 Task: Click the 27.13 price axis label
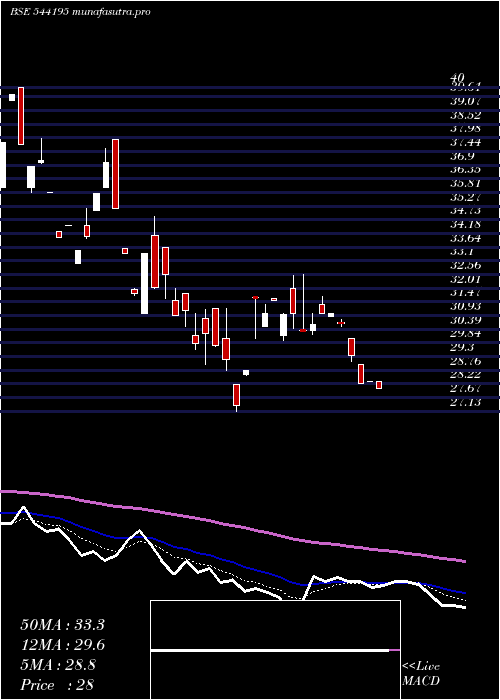pos(465,403)
